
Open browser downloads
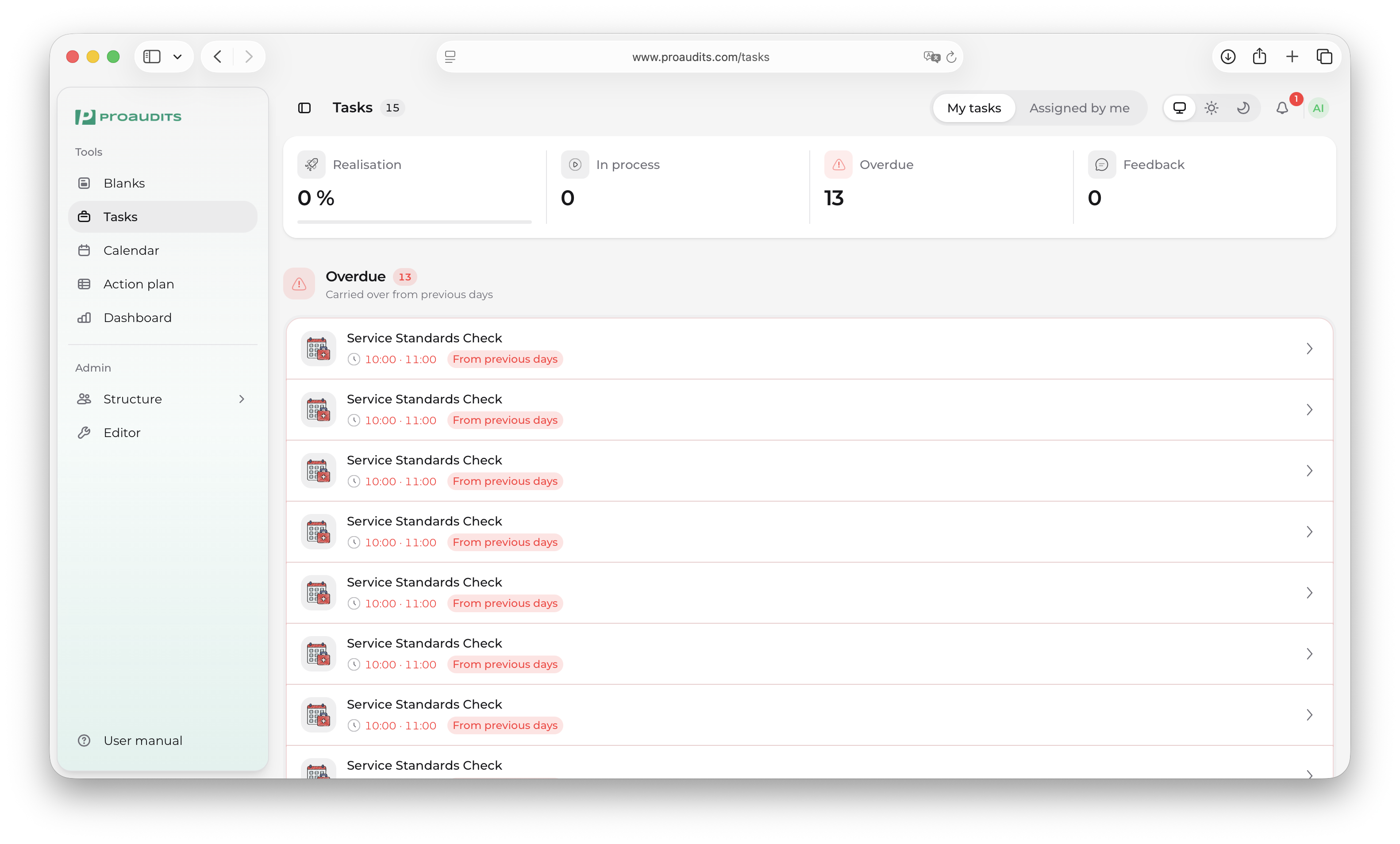point(1228,56)
